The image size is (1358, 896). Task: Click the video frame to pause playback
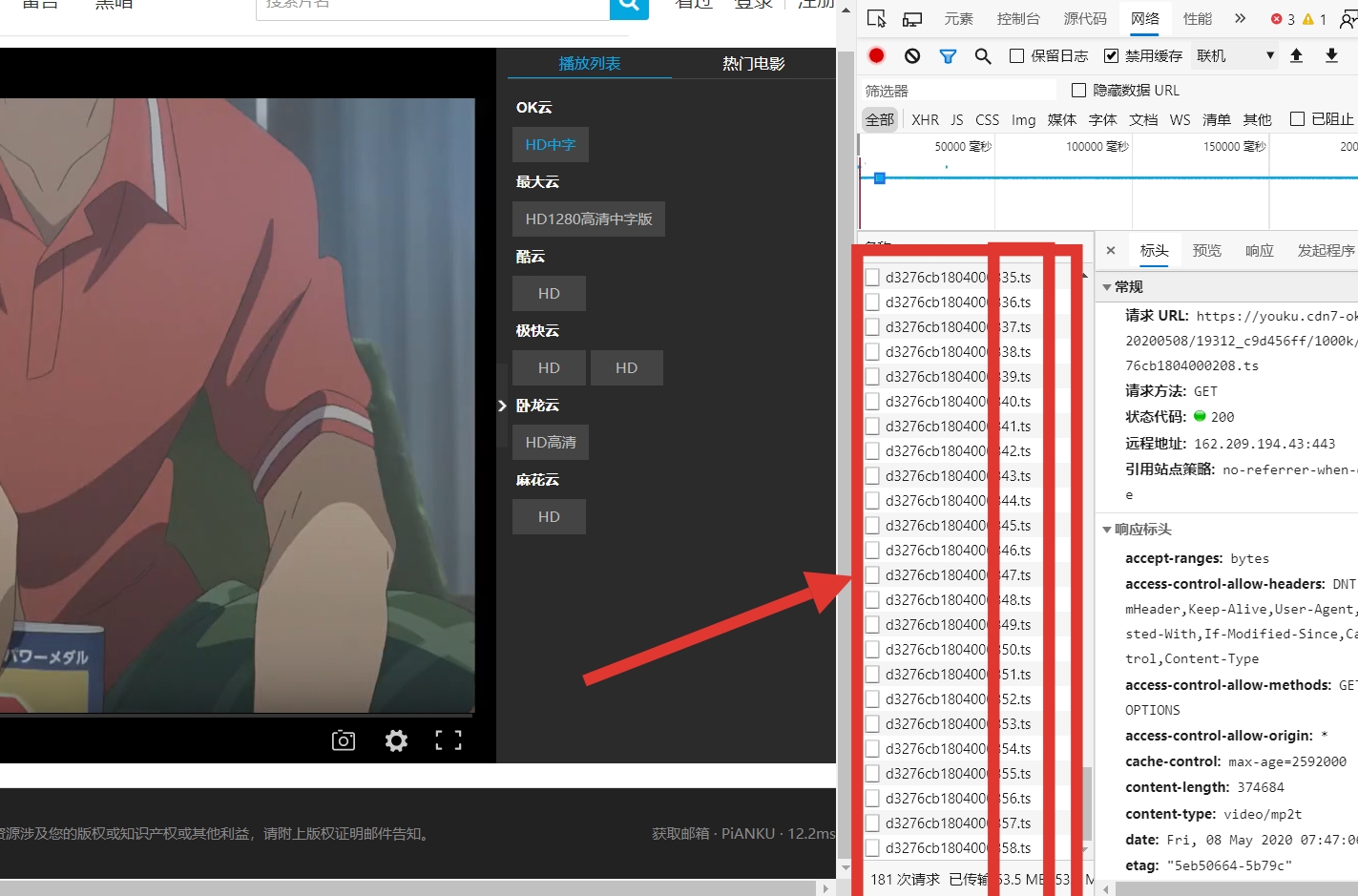coord(237,405)
